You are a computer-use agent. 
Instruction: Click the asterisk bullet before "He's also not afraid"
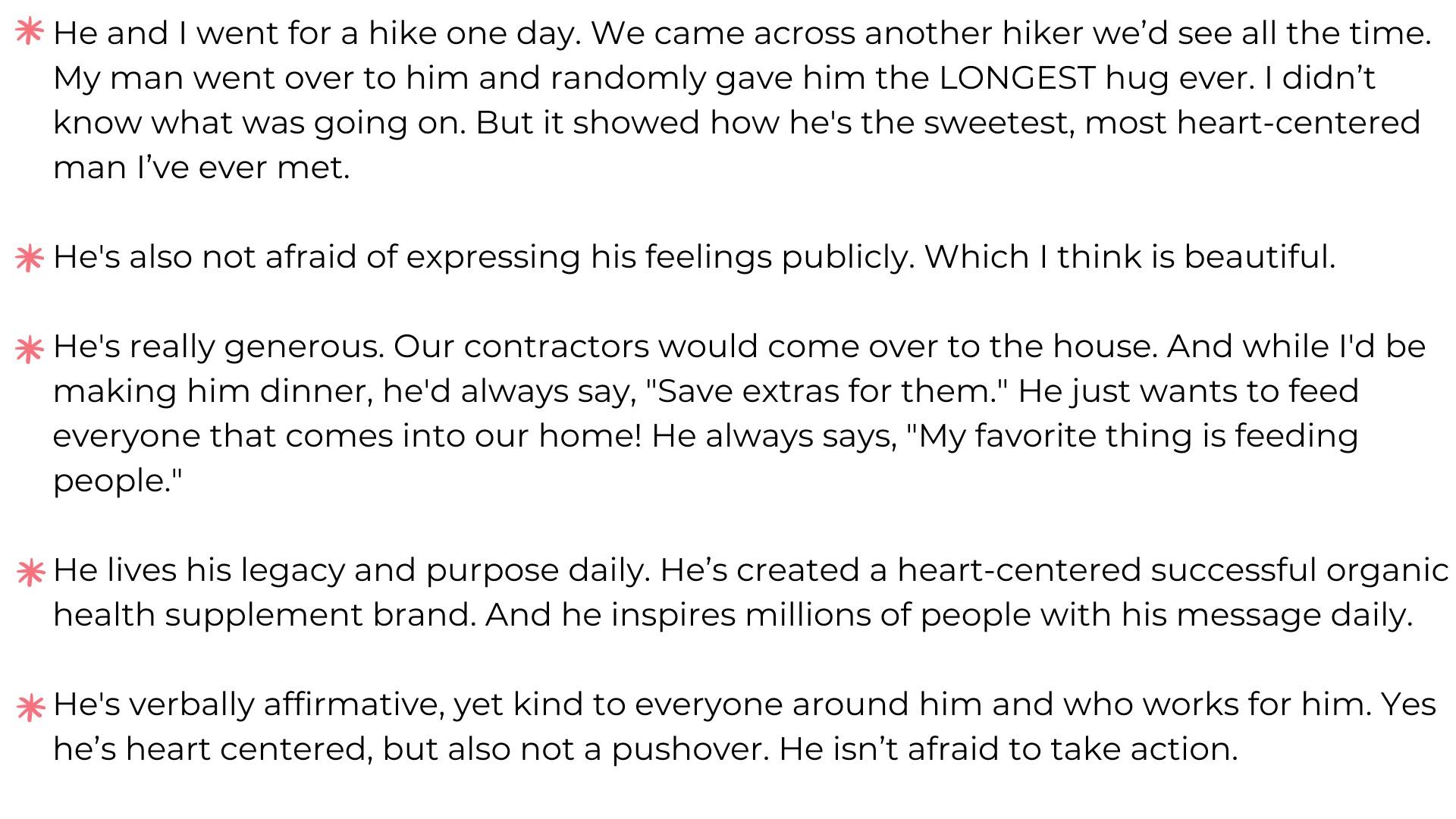pyautogui.click(x=29, y=258)
